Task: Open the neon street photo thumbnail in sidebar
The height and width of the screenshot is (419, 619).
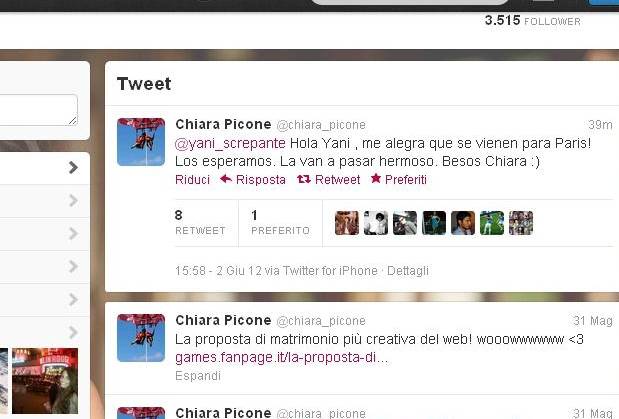Action: coord(45,381)
